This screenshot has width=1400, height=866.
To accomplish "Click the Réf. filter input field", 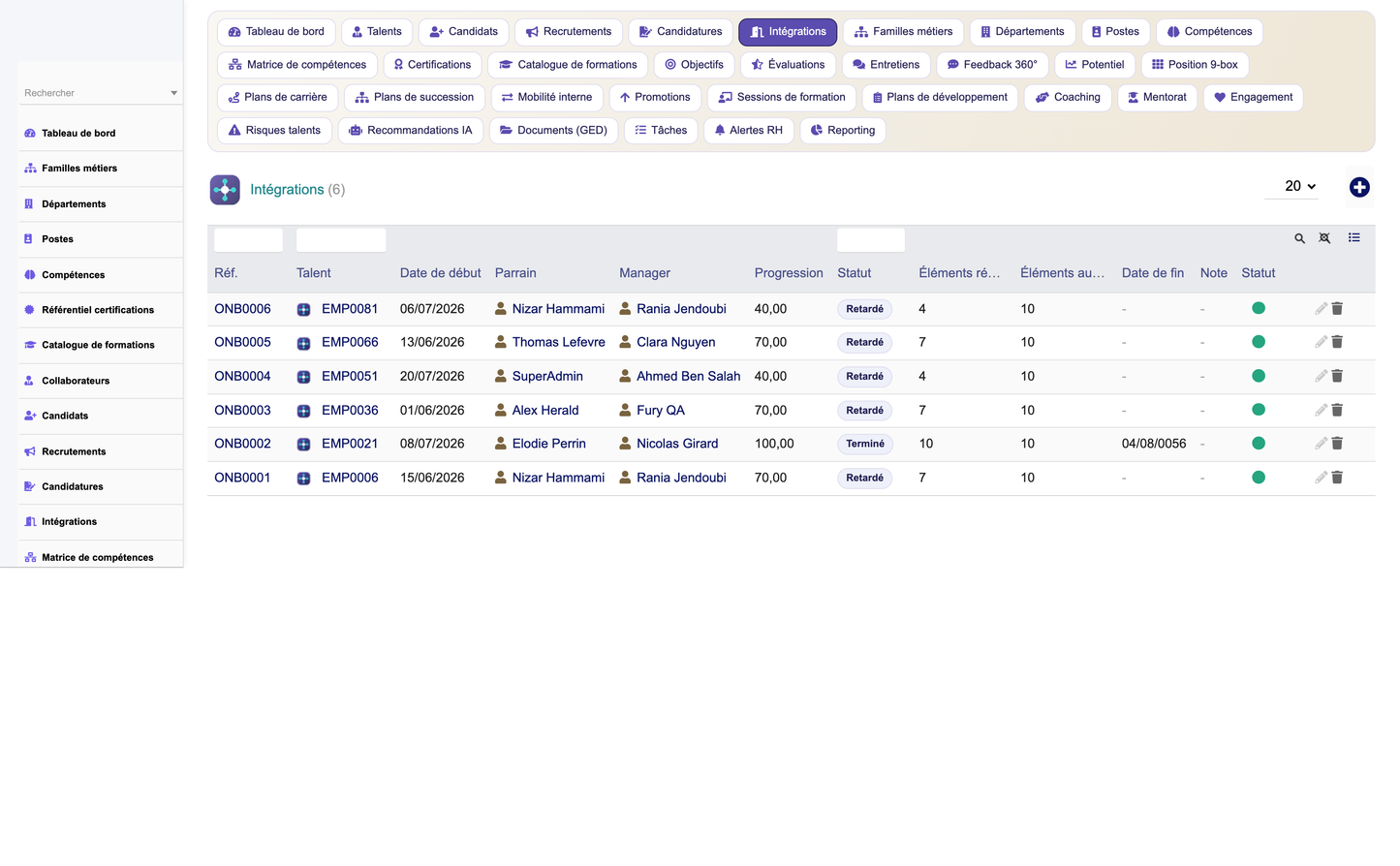I will [248, 239].
